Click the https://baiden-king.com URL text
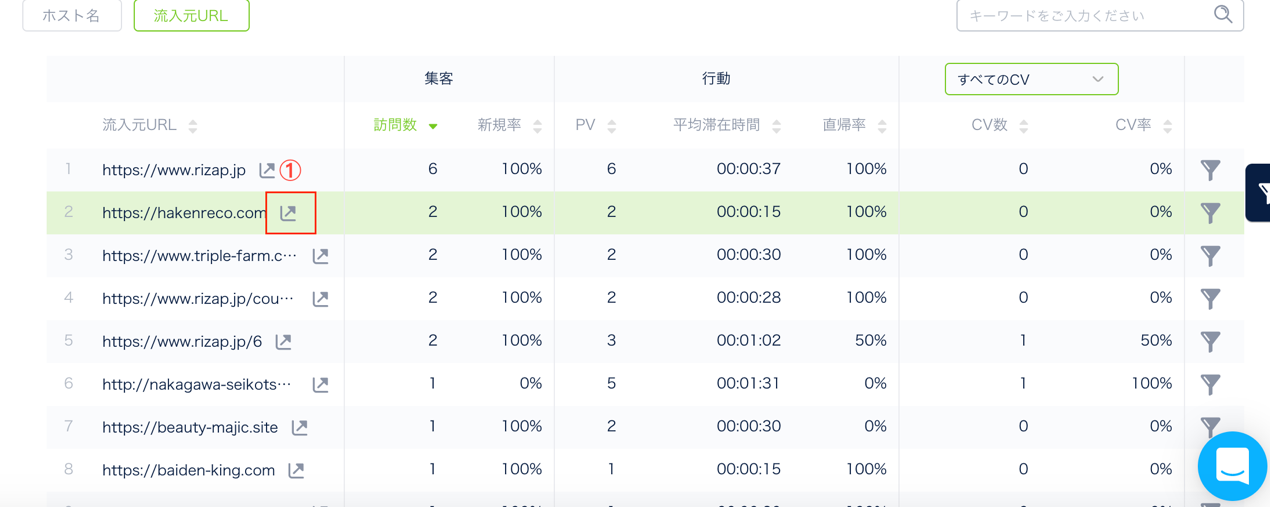Image resolution: width=1270 pixels, height=507 pixels. 188,470
